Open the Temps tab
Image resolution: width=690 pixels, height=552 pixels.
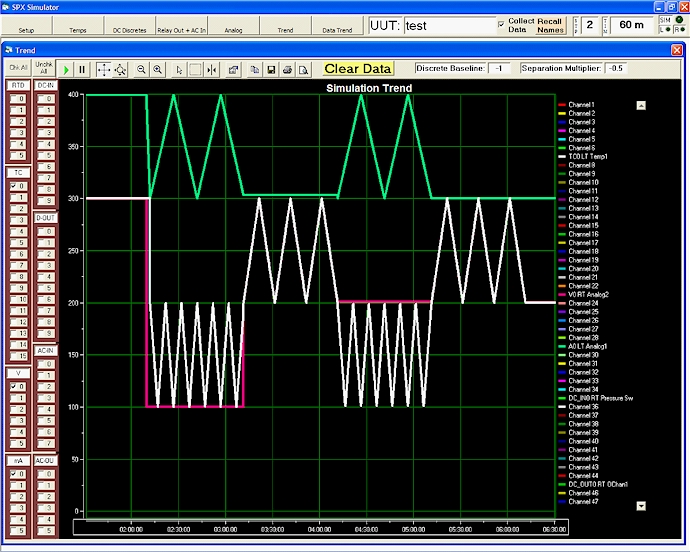tap(78, 26)
